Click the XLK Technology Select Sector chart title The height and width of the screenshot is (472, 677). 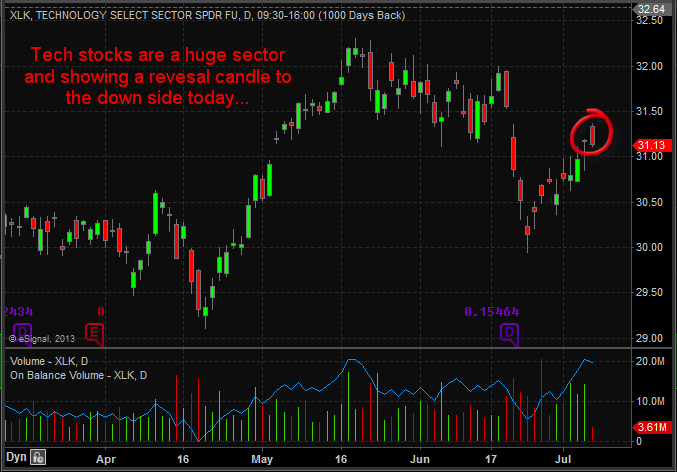pyautogui.click(x=207, y=15)
